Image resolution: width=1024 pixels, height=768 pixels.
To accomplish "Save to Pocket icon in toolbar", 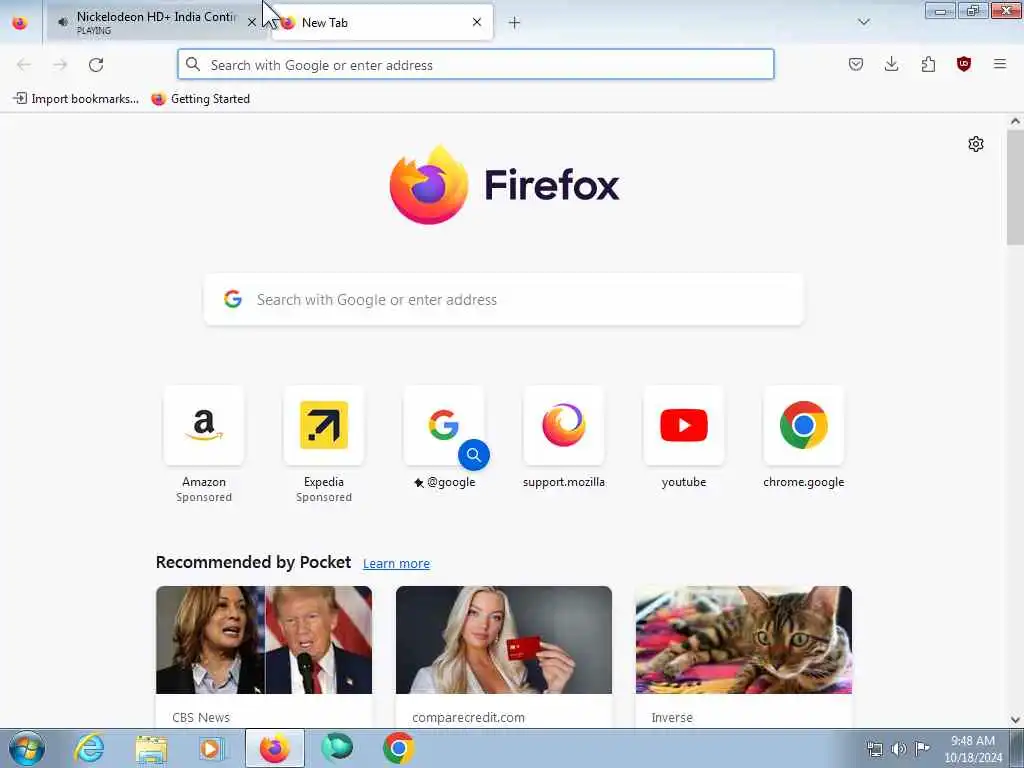I will (x=856, y=64).
